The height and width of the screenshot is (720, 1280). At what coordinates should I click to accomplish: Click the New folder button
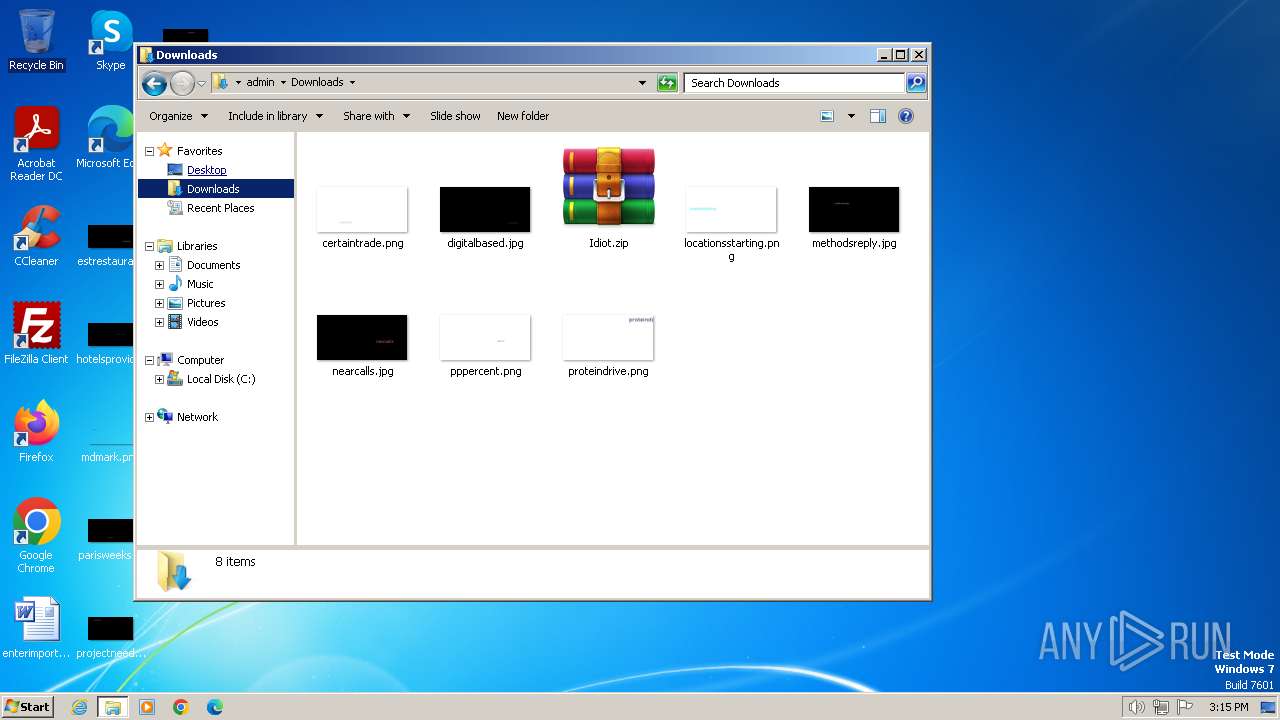coord(523,116)
